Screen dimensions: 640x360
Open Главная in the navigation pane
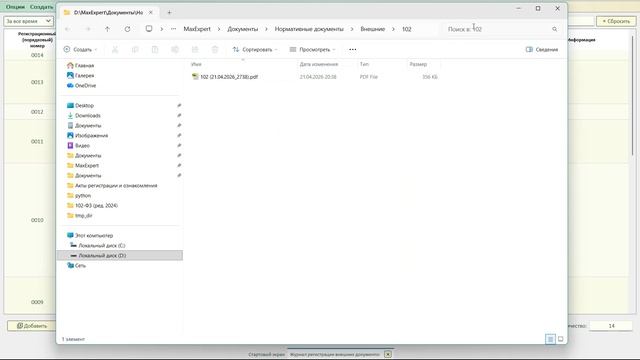(x=84, y=65)
